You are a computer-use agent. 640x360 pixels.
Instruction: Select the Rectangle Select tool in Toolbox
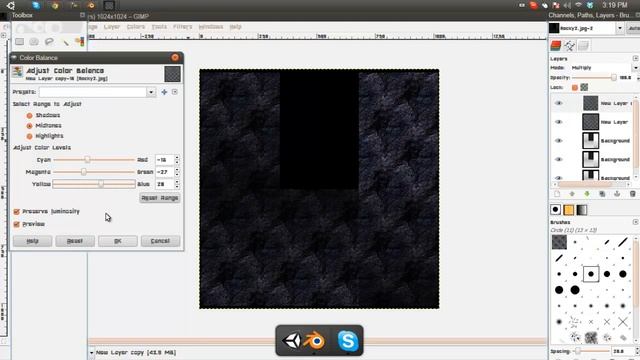pos(19,42)
